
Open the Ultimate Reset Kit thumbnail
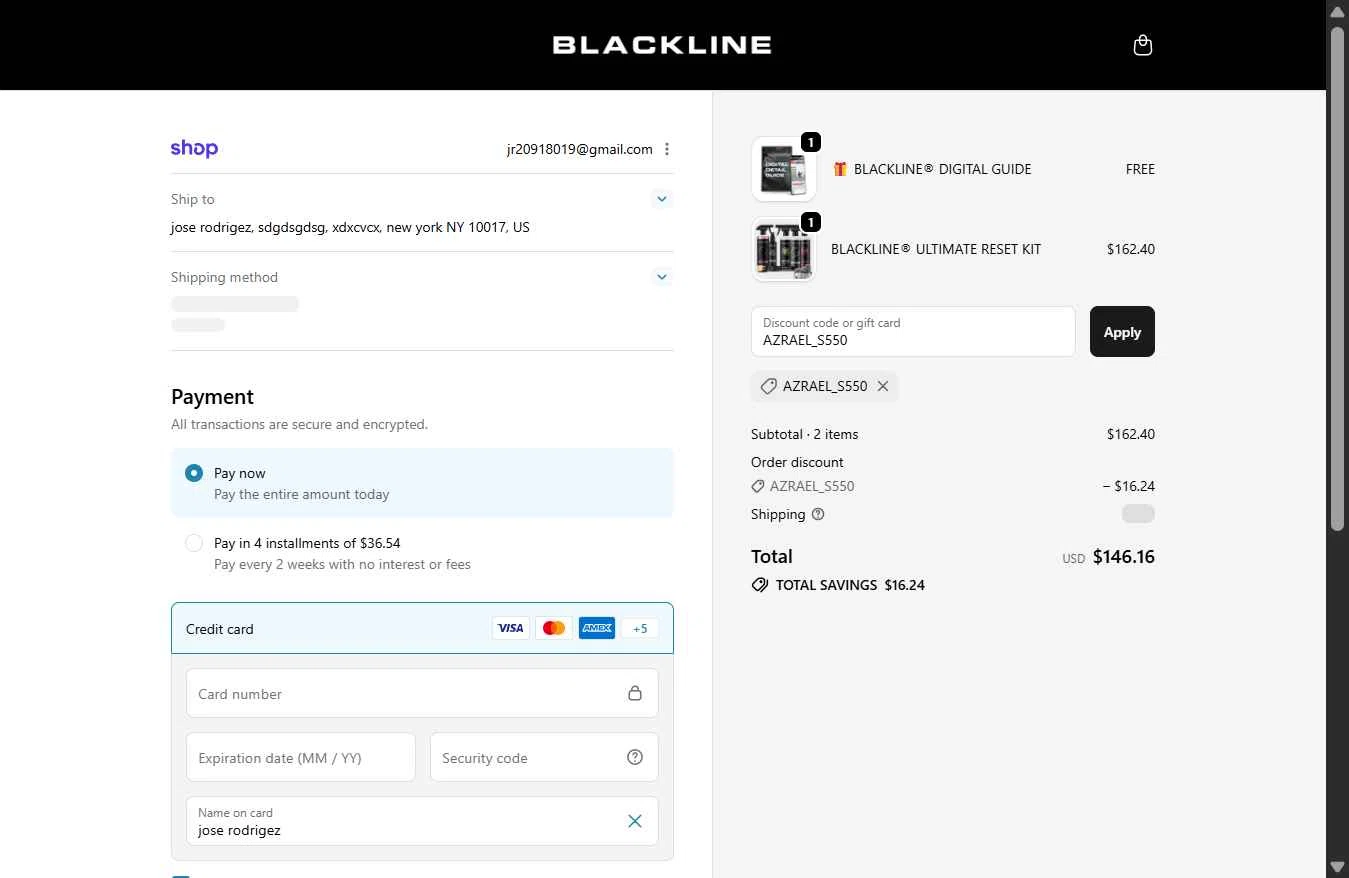pyautogui.click(x=784, y=249)
